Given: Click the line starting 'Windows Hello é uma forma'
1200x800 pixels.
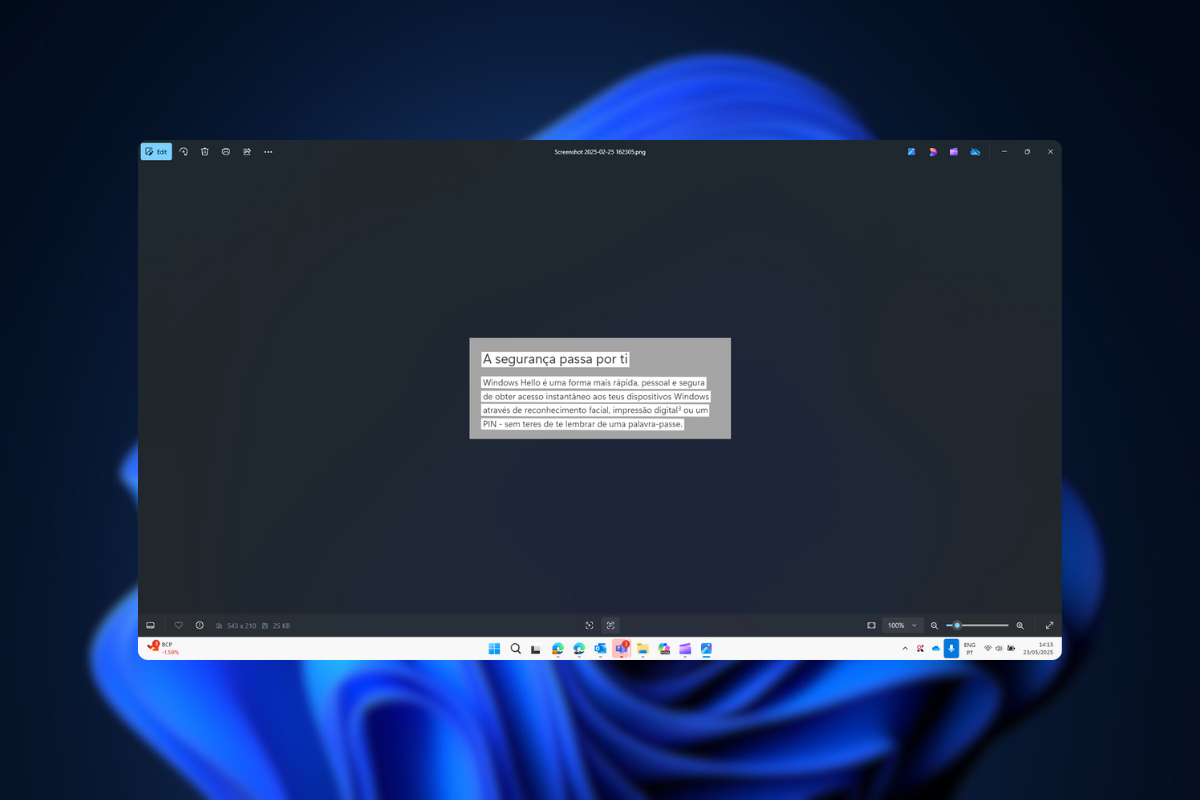Looking at the screenshot, I should [x=594, y=383].
